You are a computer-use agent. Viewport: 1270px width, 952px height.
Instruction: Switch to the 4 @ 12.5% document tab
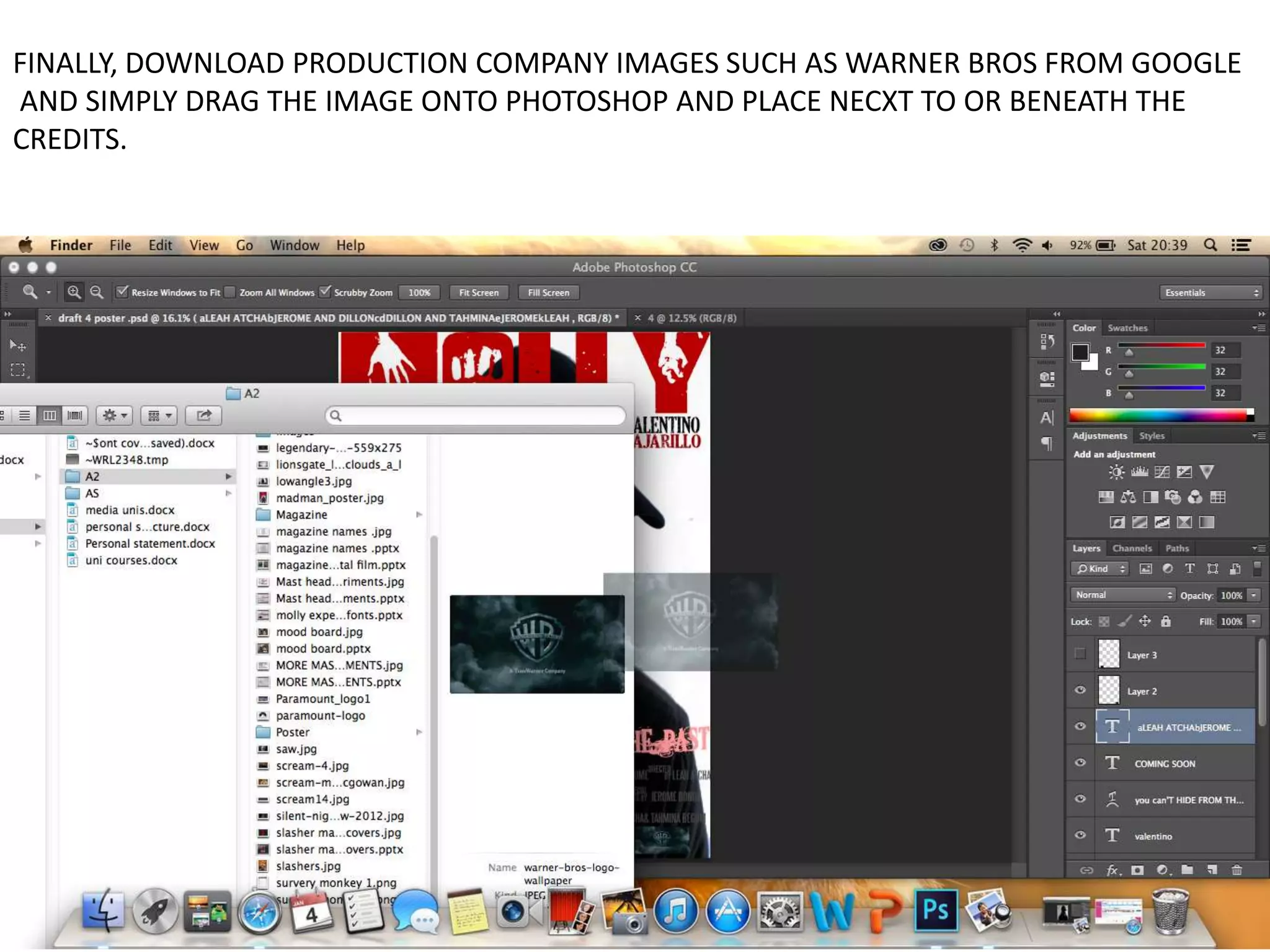point(692,318)
